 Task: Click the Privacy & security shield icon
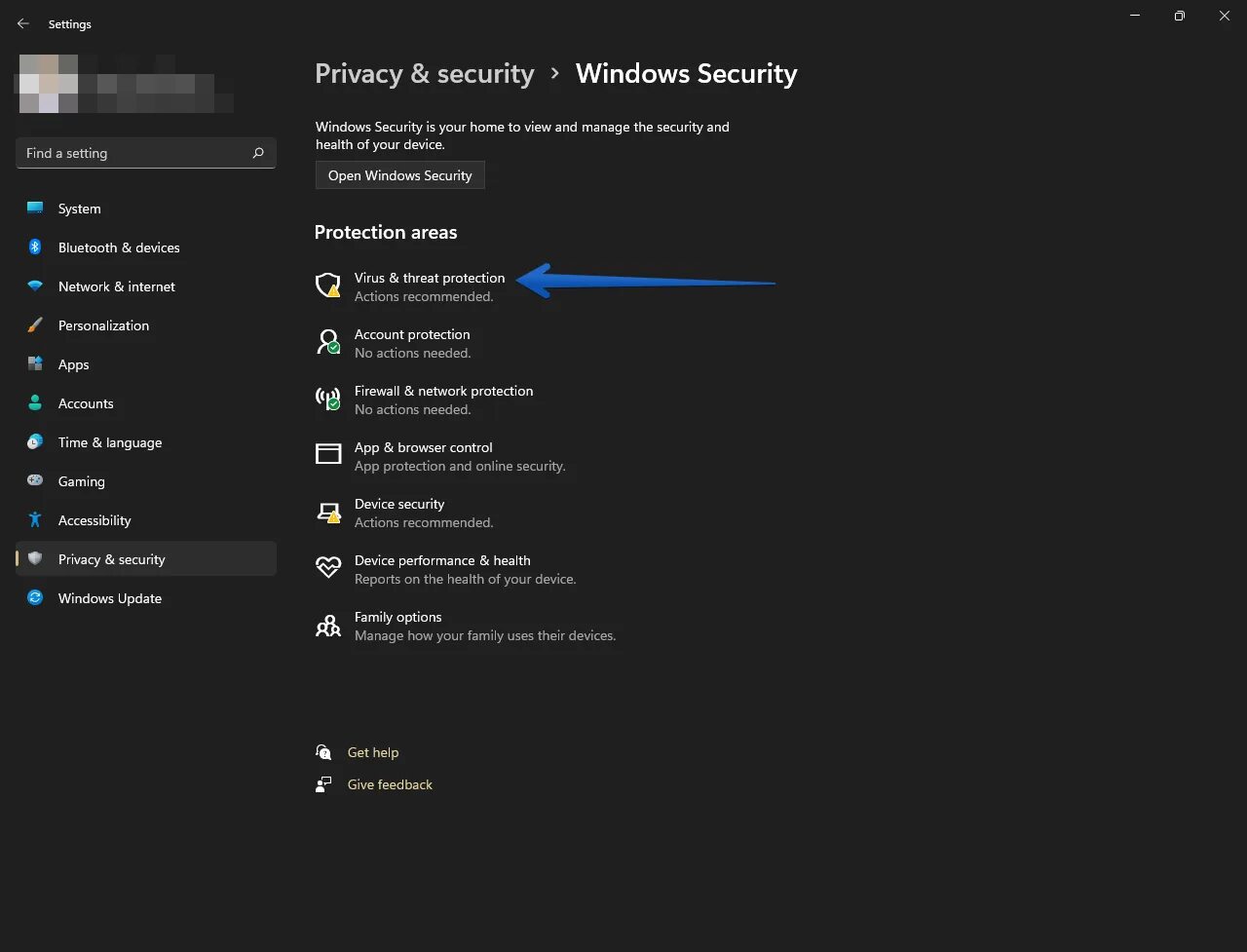click(x=35, y=559)
